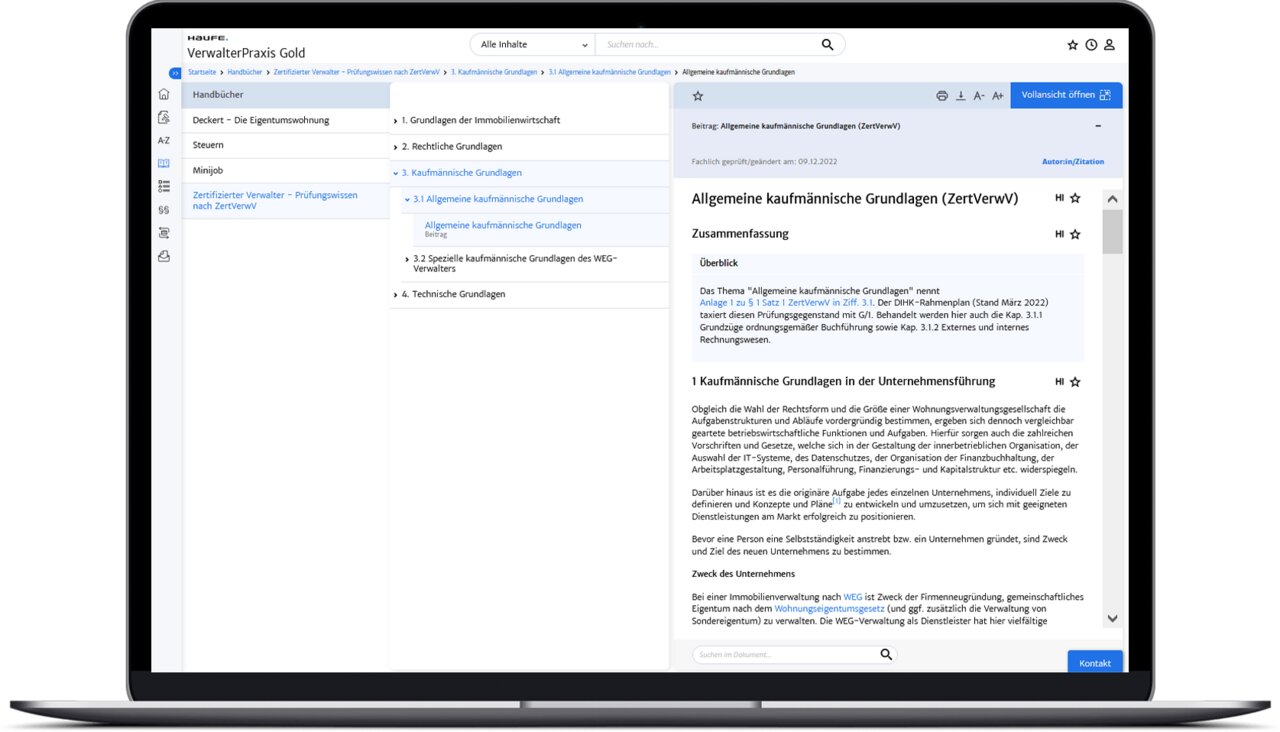1280x732 pixels.
Task: Bookmark the Zusammenfassung section with star
Action: tap(1075, 234)
